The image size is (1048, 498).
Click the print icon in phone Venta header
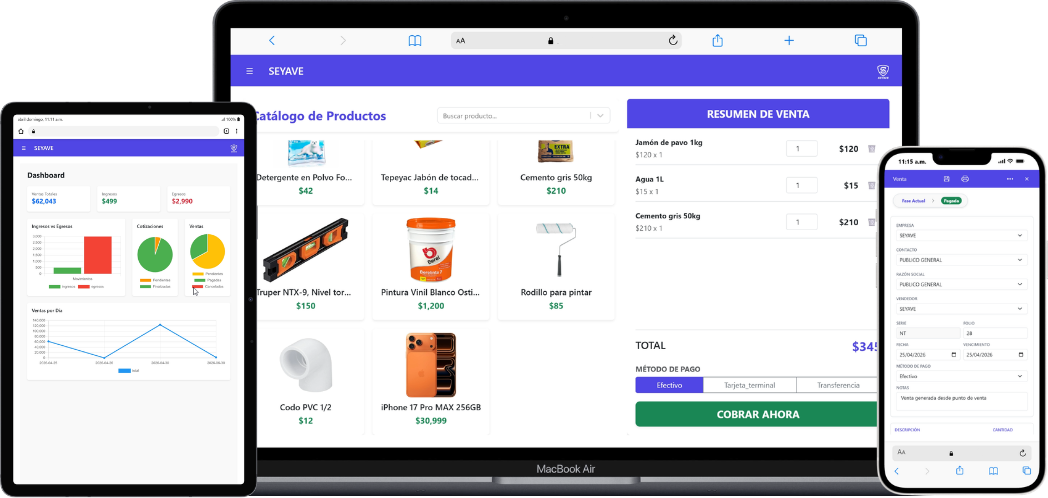(x=965, y=179)
